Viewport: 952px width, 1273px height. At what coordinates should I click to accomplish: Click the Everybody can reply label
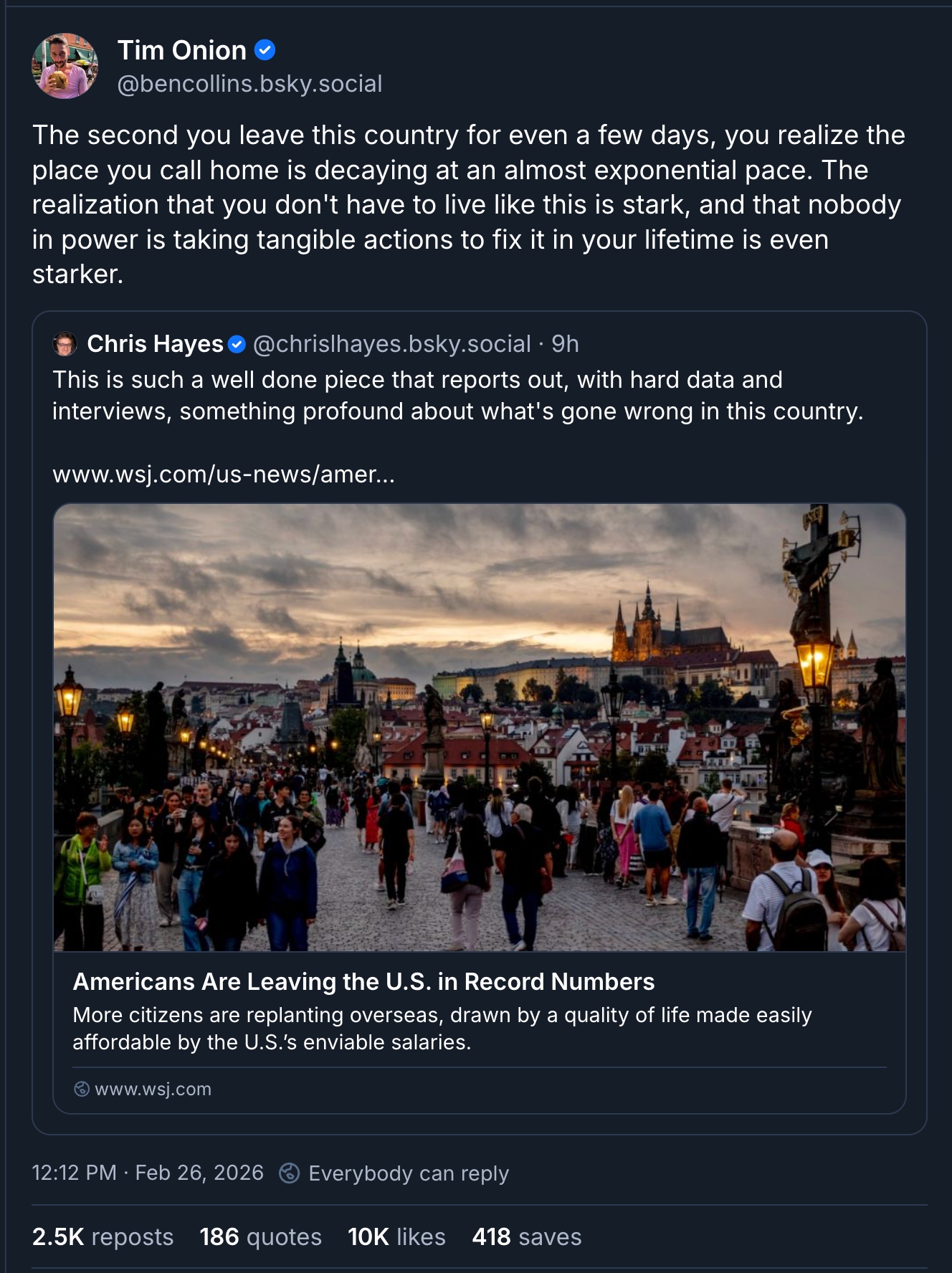coord(409,1173)
